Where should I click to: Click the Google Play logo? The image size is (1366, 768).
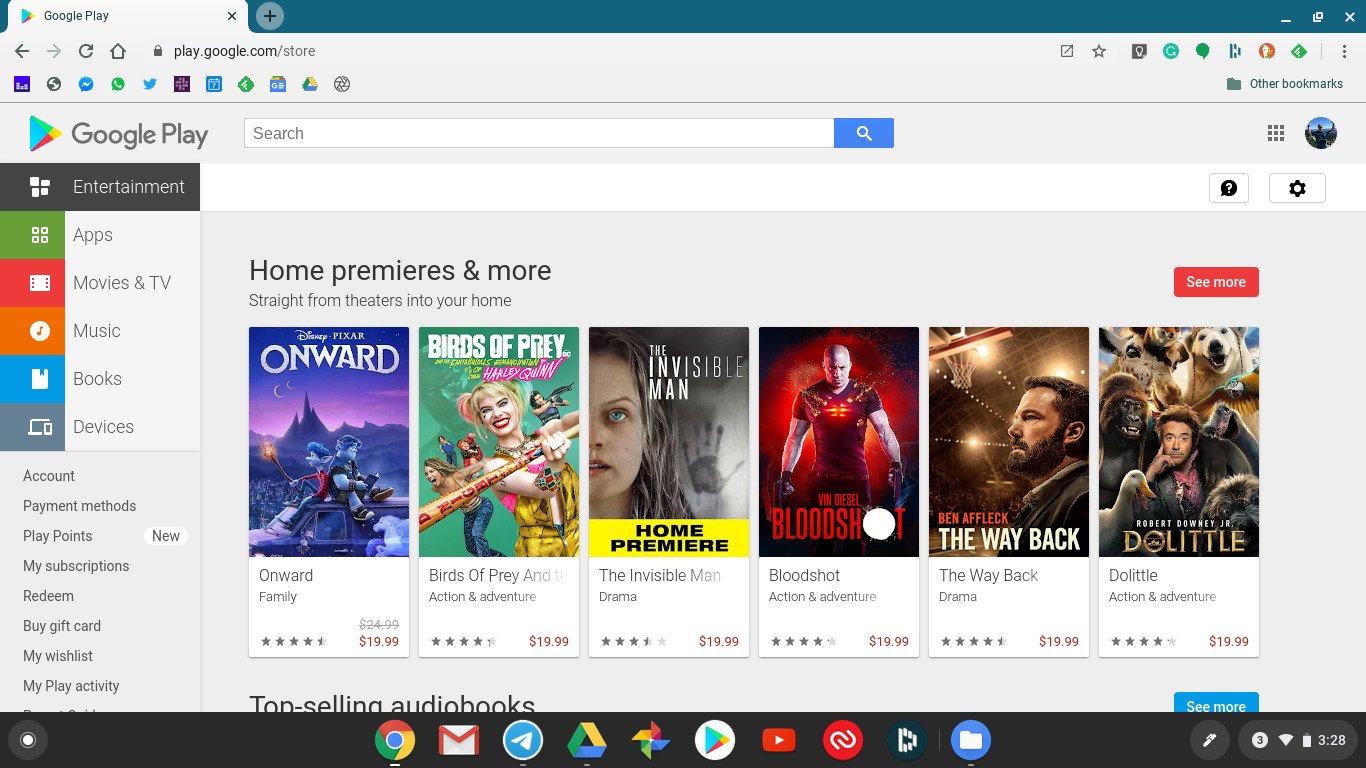[x=118, y=134]
